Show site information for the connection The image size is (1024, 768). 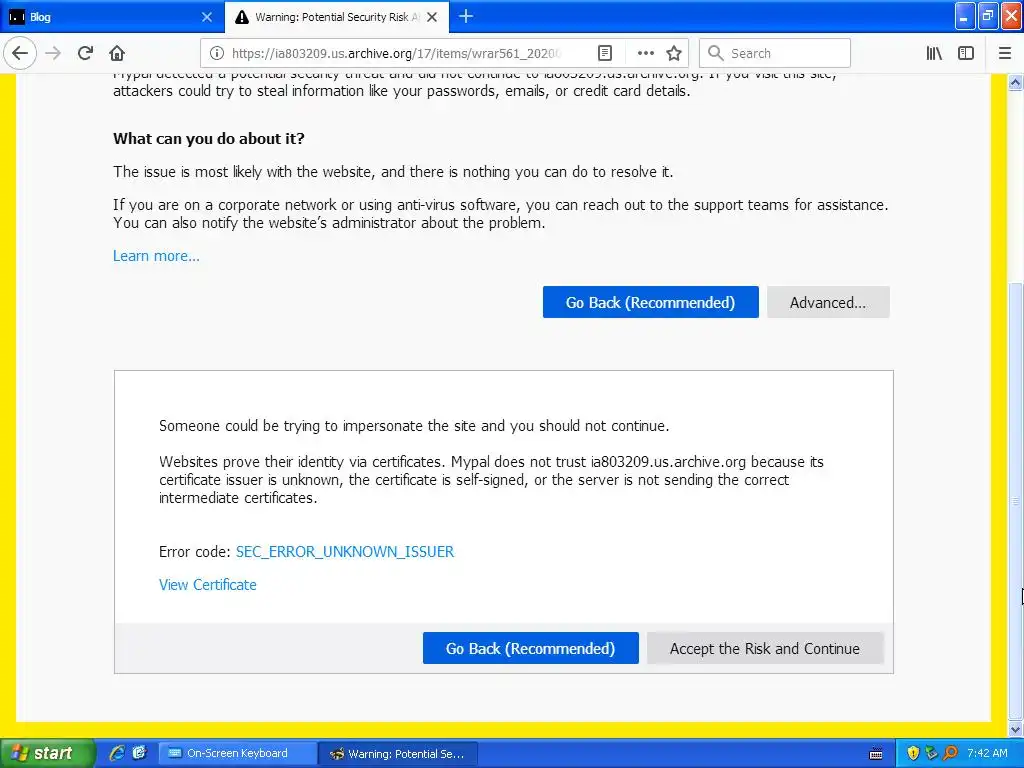tap(216, 53)
